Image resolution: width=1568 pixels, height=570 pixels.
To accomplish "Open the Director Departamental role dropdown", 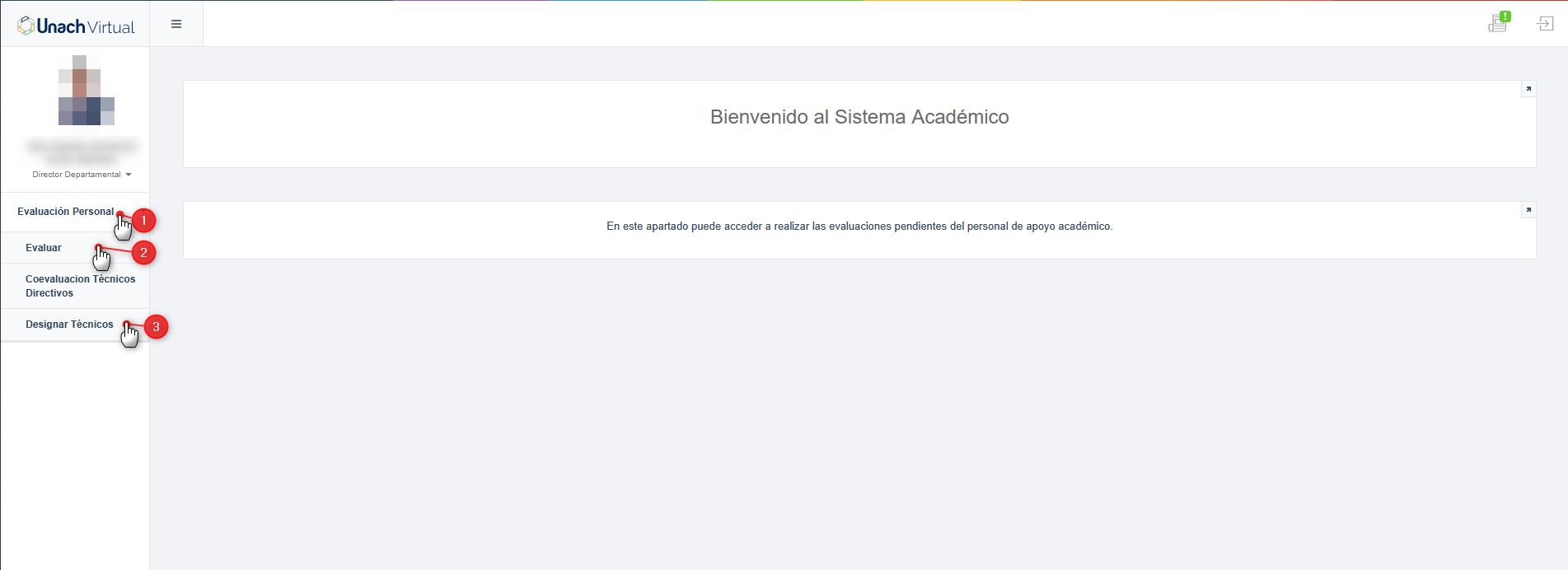I will (x=82, y=175).
